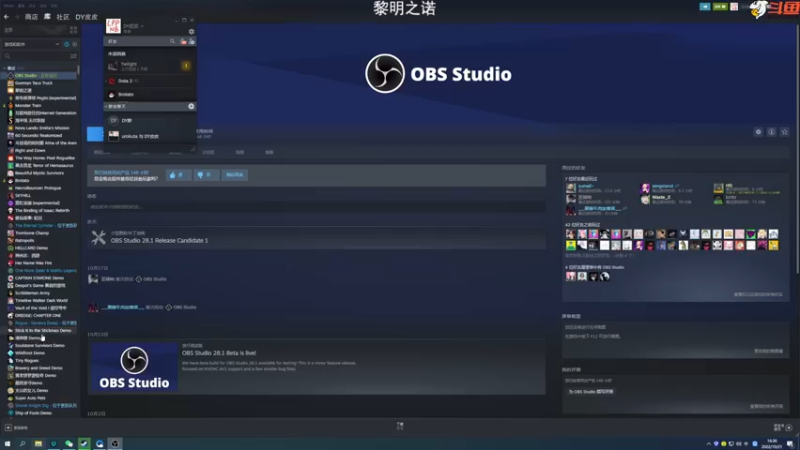Add OBS Studio to favorites star

pos(785,132)
